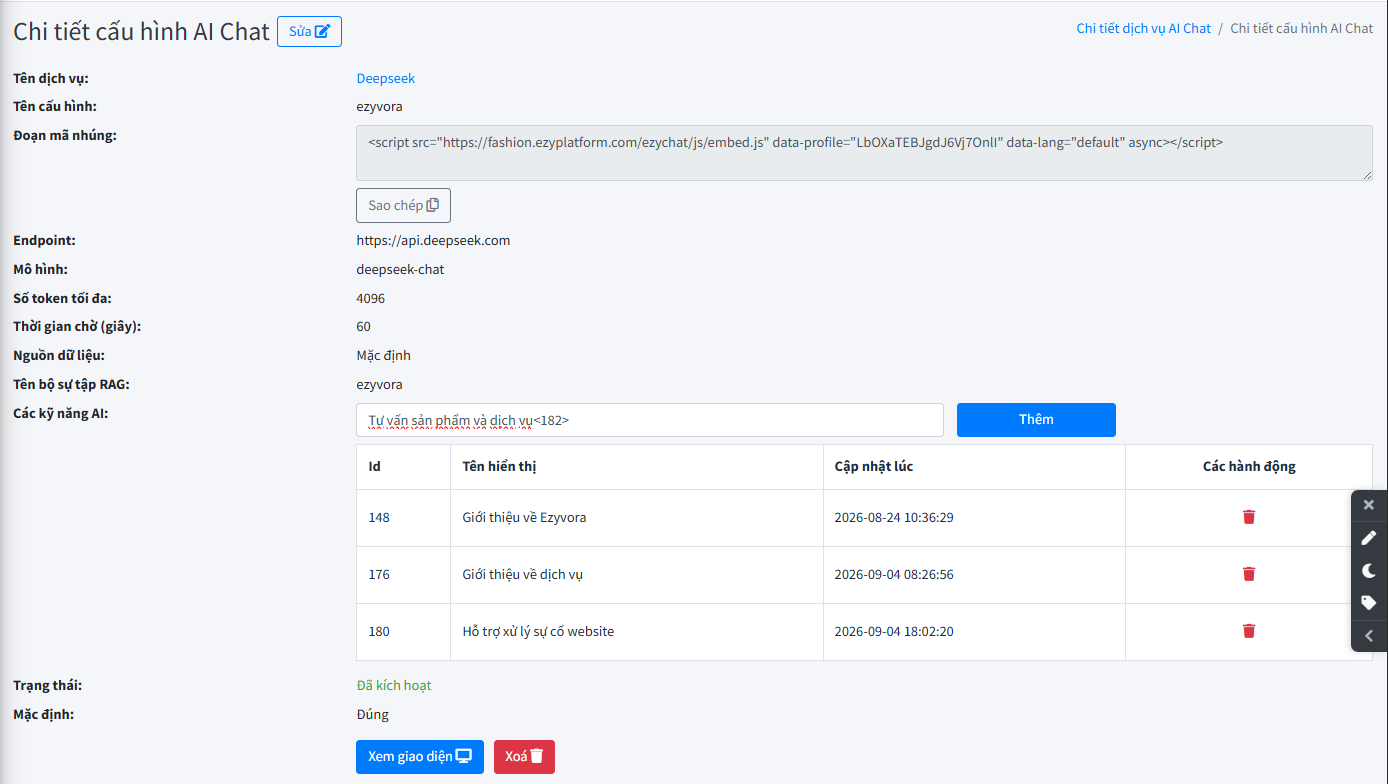Click the endpoint value https://api.deepseek.com

click(x=434, y=241)
